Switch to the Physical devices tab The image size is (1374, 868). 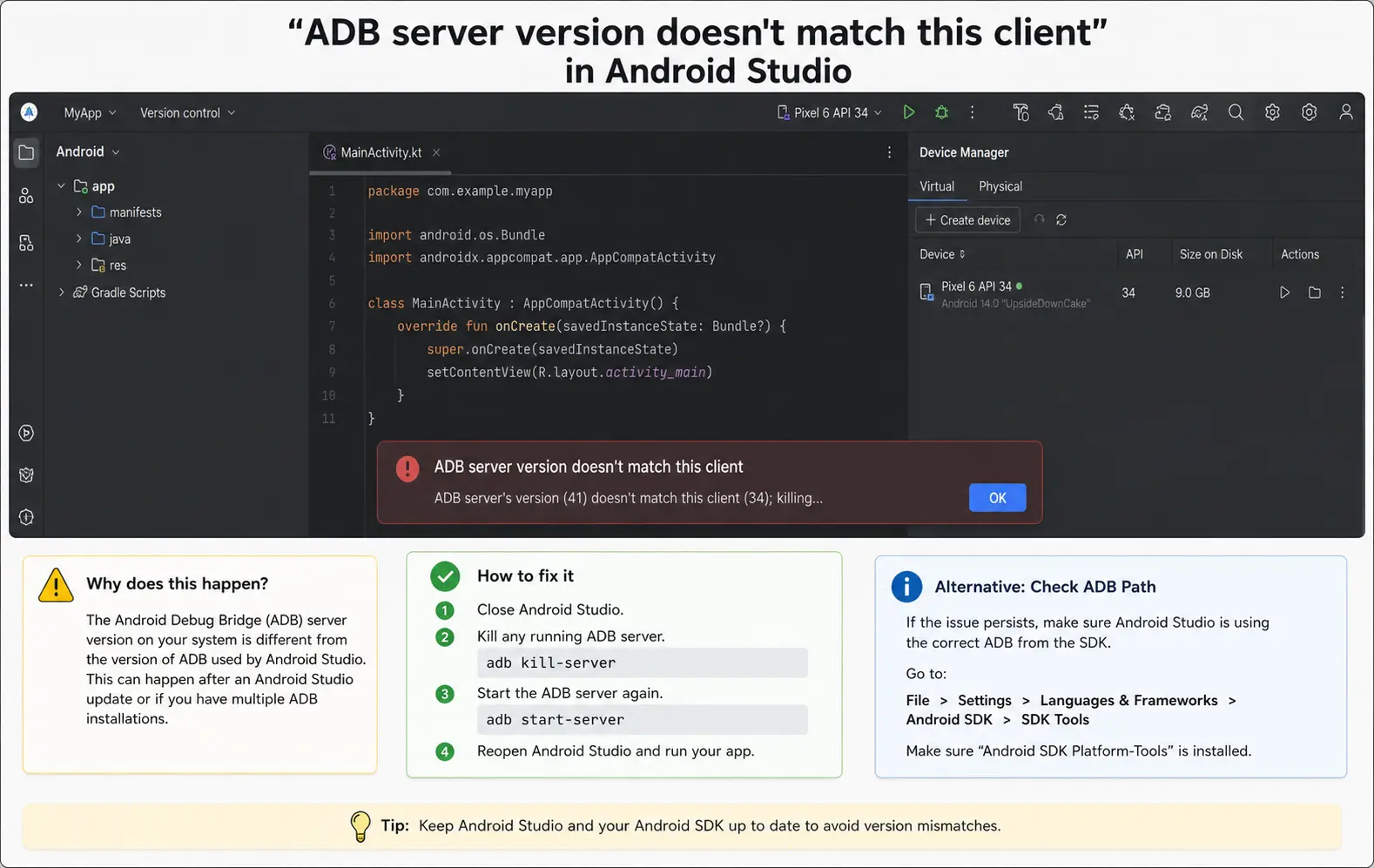(x=1000, y=186)
